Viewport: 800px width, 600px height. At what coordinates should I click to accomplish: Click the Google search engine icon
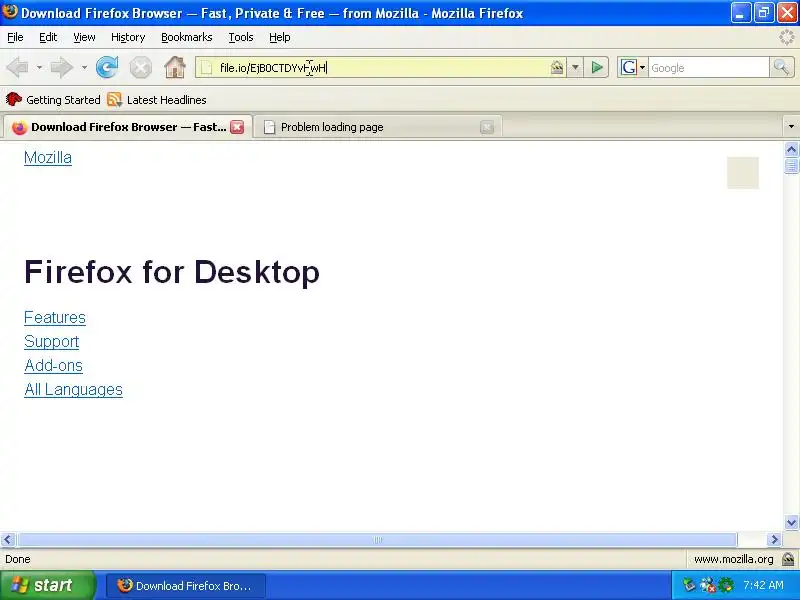pos(629,67)
